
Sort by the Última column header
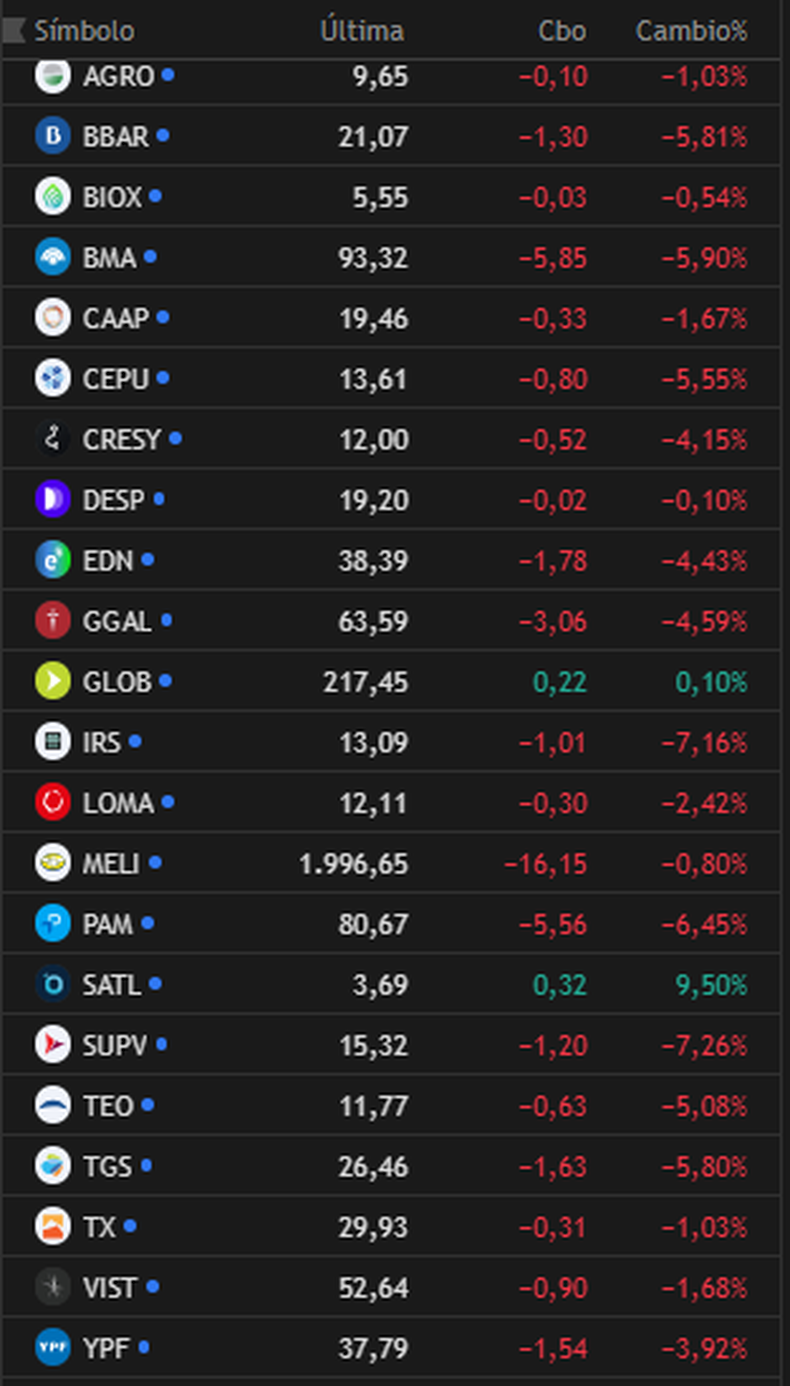362,31
